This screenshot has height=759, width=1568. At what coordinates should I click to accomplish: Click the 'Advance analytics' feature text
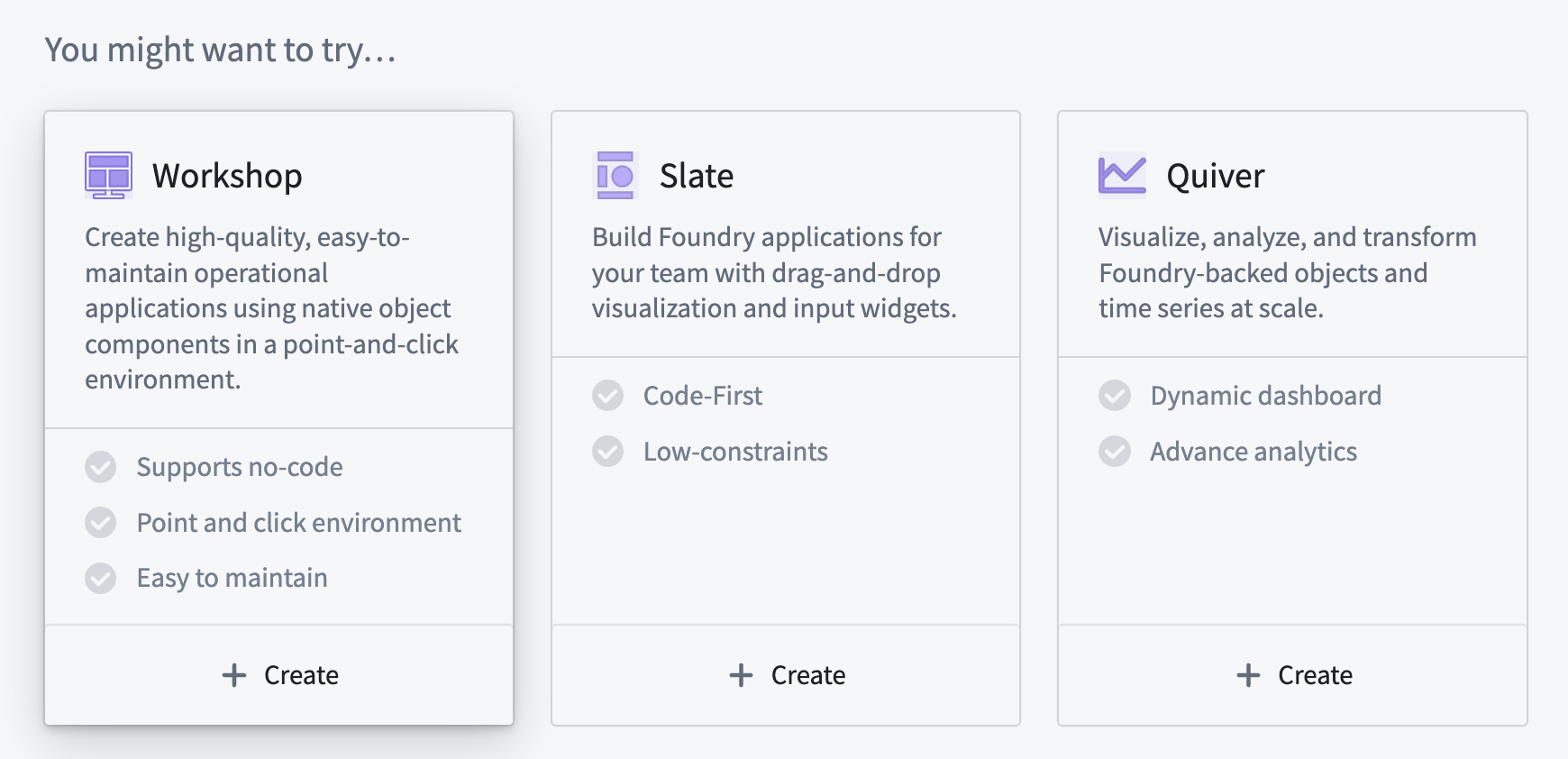click(x=1253, y=452)
